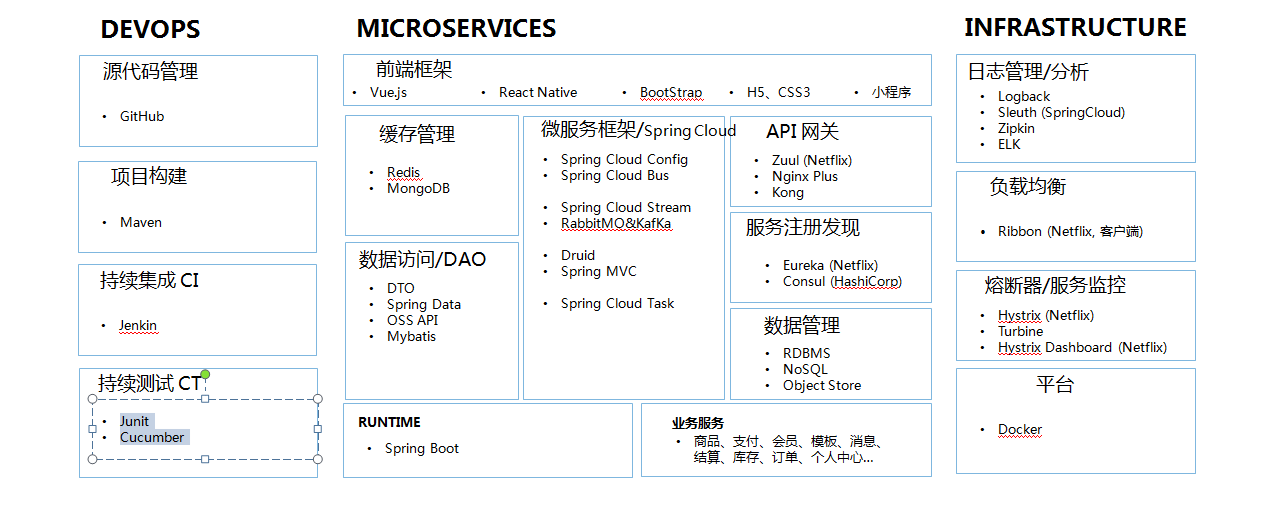
Task: Click the 业务服务 heading
Action: pos(697,423)
